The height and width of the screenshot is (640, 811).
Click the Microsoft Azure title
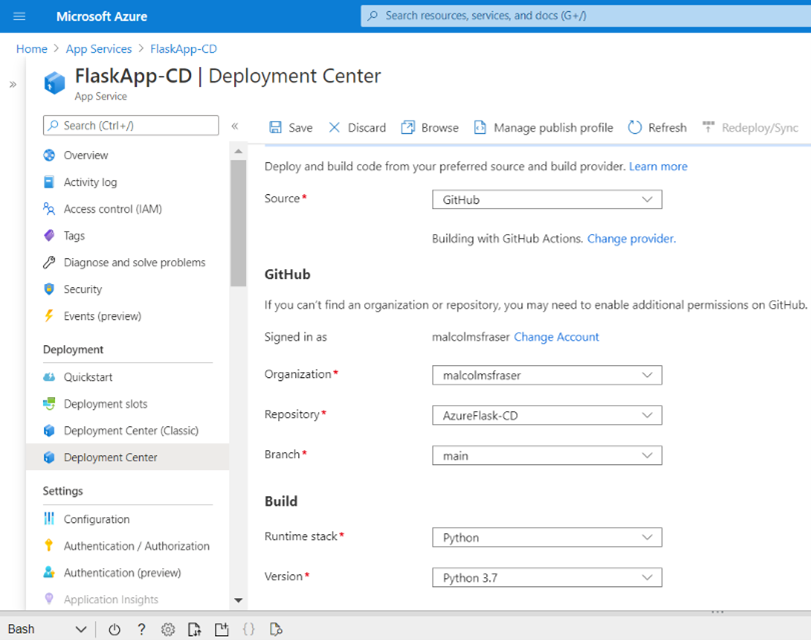click(102, 17)
